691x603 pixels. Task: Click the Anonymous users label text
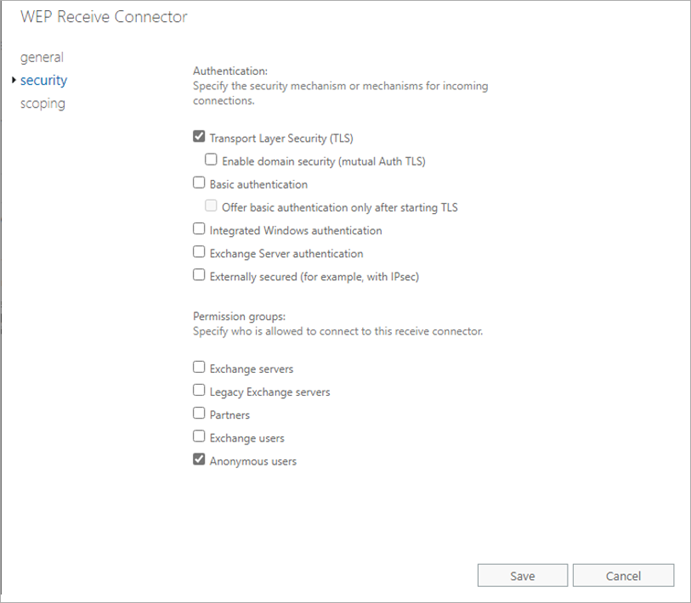point(253,461)
